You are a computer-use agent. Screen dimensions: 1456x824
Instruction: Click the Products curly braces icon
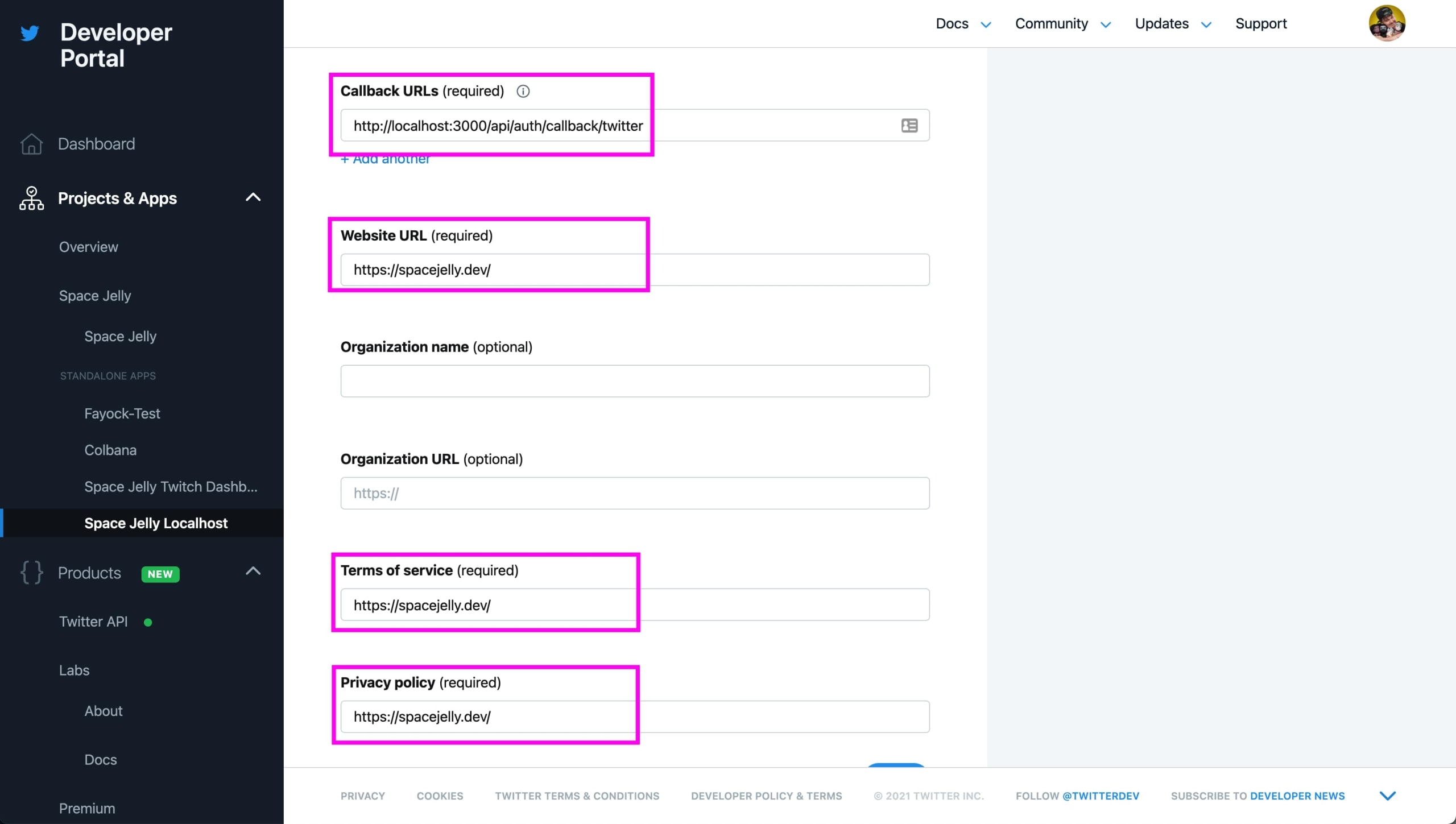pyautogui.click(x=31, y=573)
